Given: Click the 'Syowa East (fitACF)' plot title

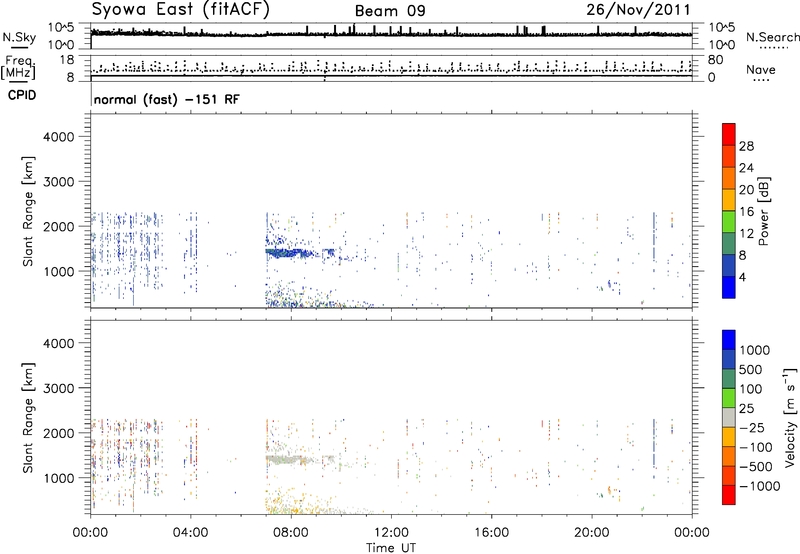Looking at the screenshot, I should 180,9.
